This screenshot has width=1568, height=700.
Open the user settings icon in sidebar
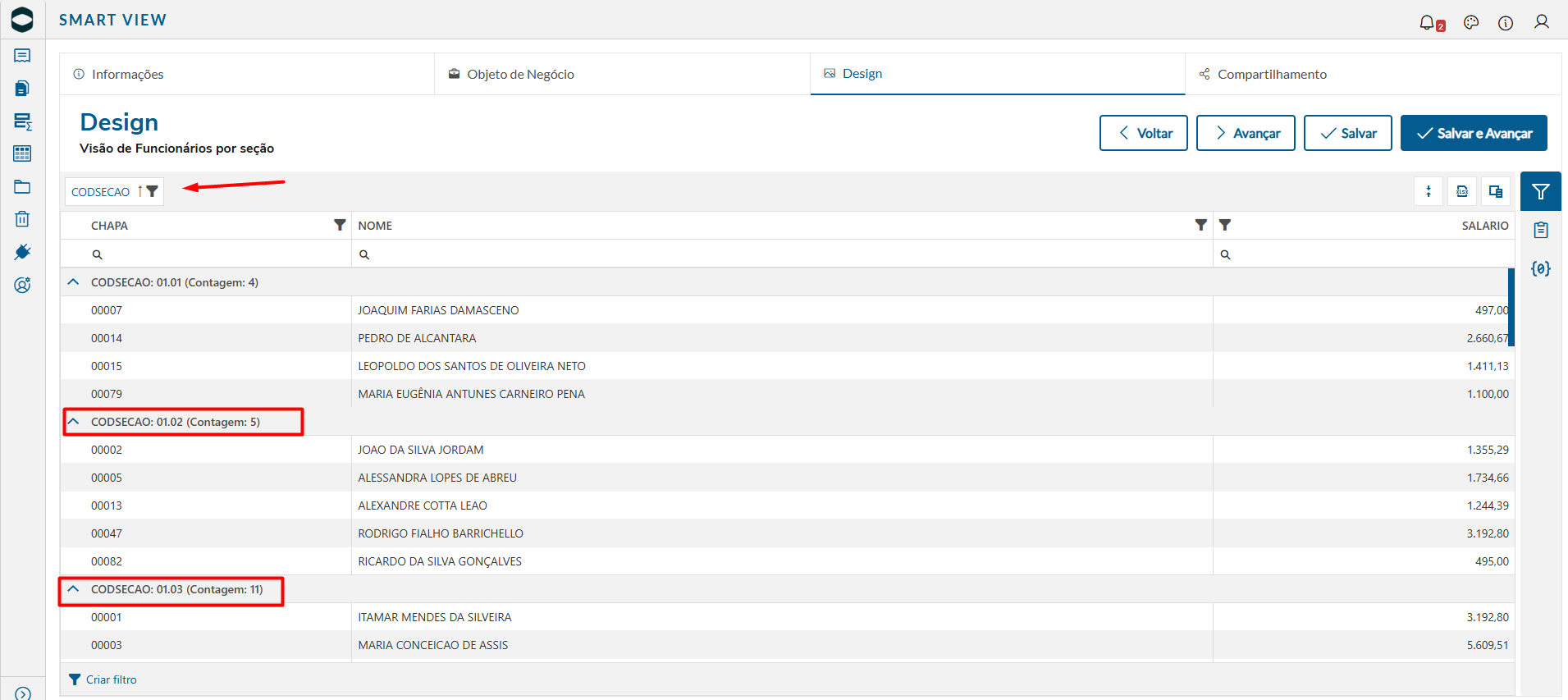(x=22, y=285)
